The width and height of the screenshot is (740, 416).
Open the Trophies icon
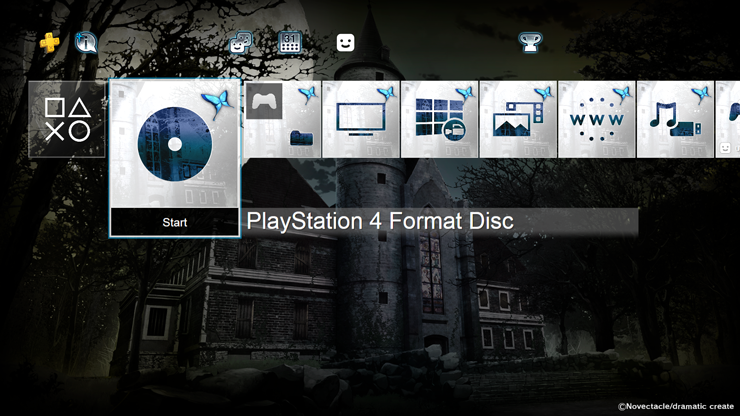[530, 42]
